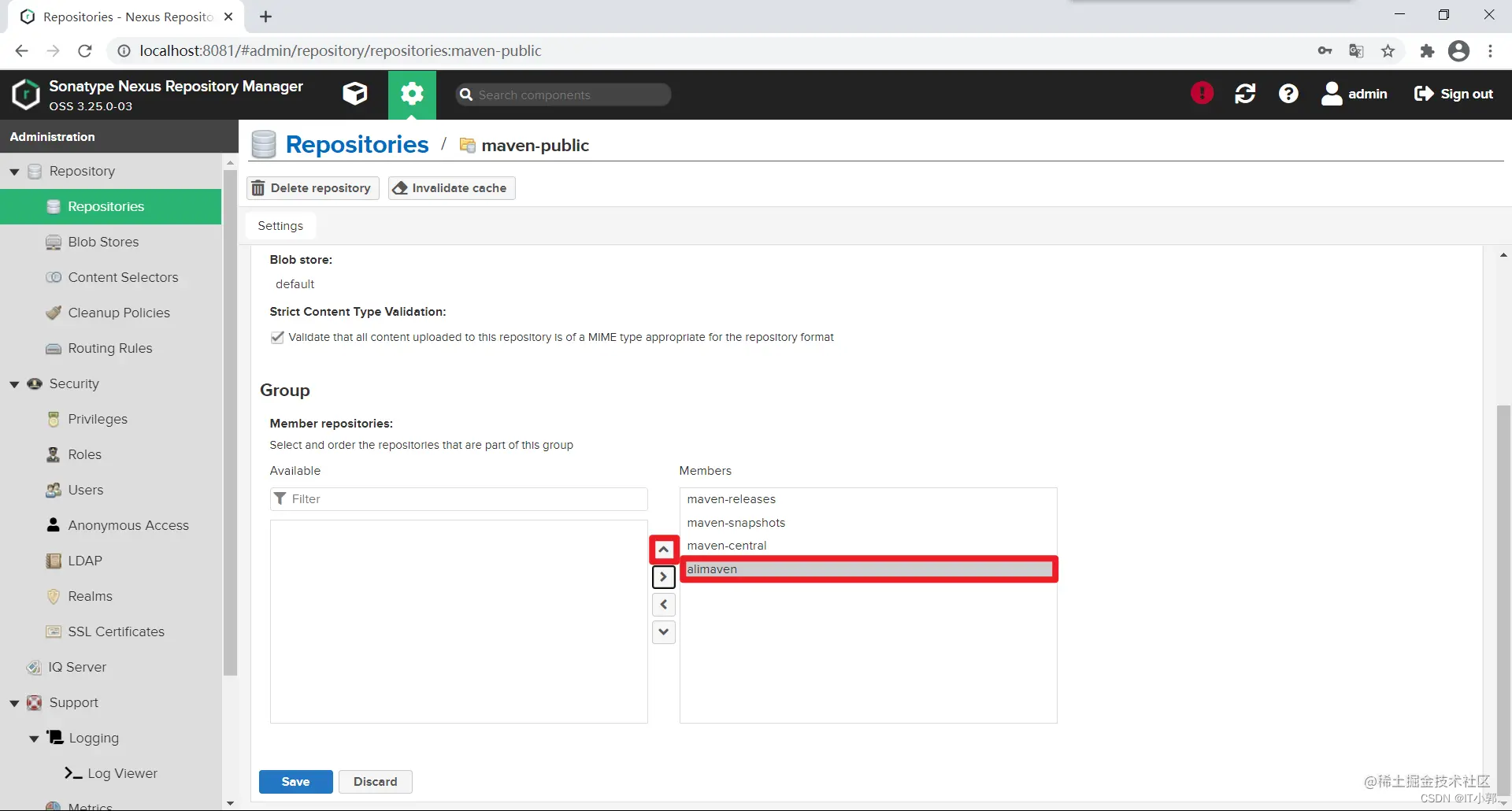Click the Available Filter input field
Viewport: 1512px width, 811px height.
click(x=459, y=499)
